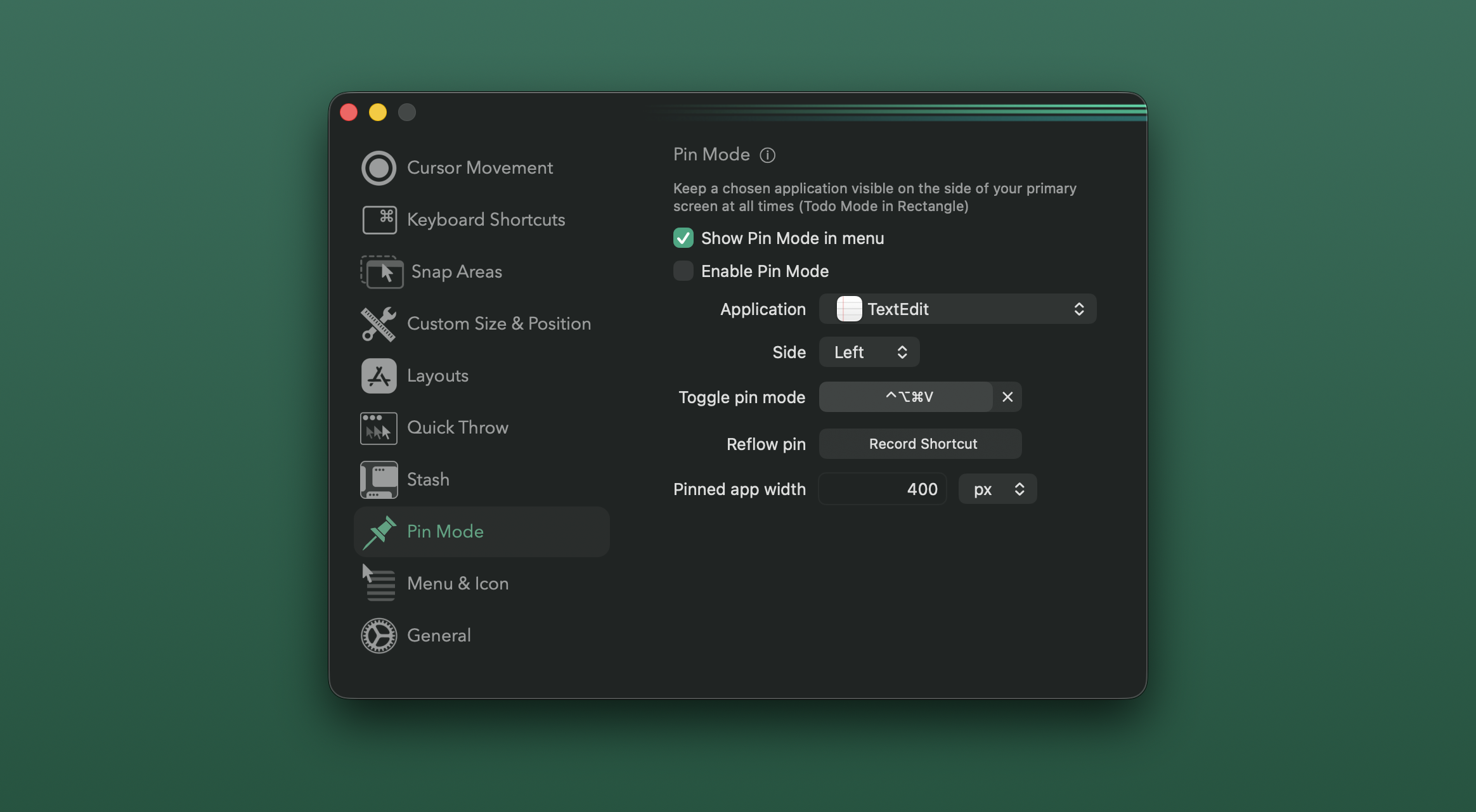
Task: Change the px unit dropdown
Action: (997, 489)
